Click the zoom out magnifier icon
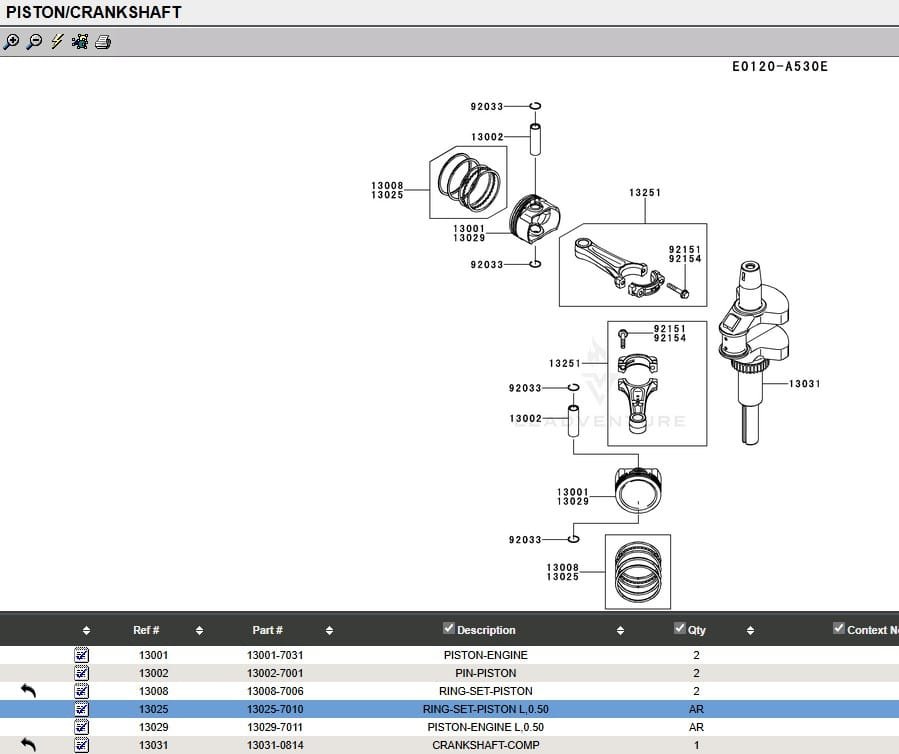The width and height of the screenshot is (899, 754). coord(34,42)
